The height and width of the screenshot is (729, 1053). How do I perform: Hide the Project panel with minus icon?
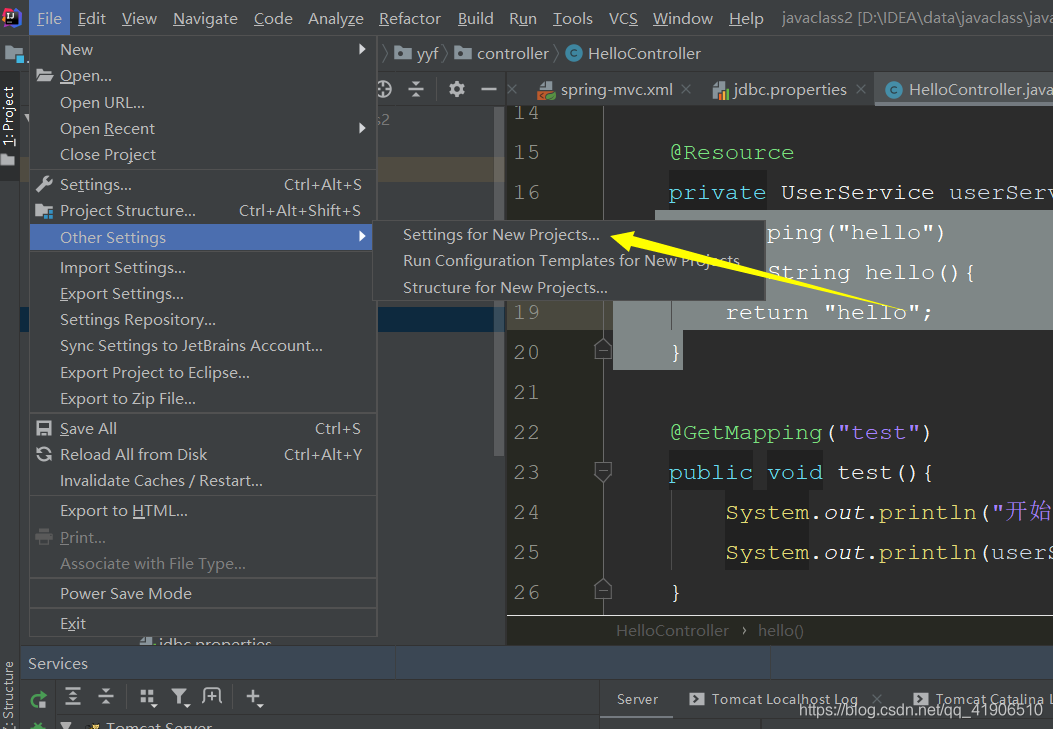489,89
